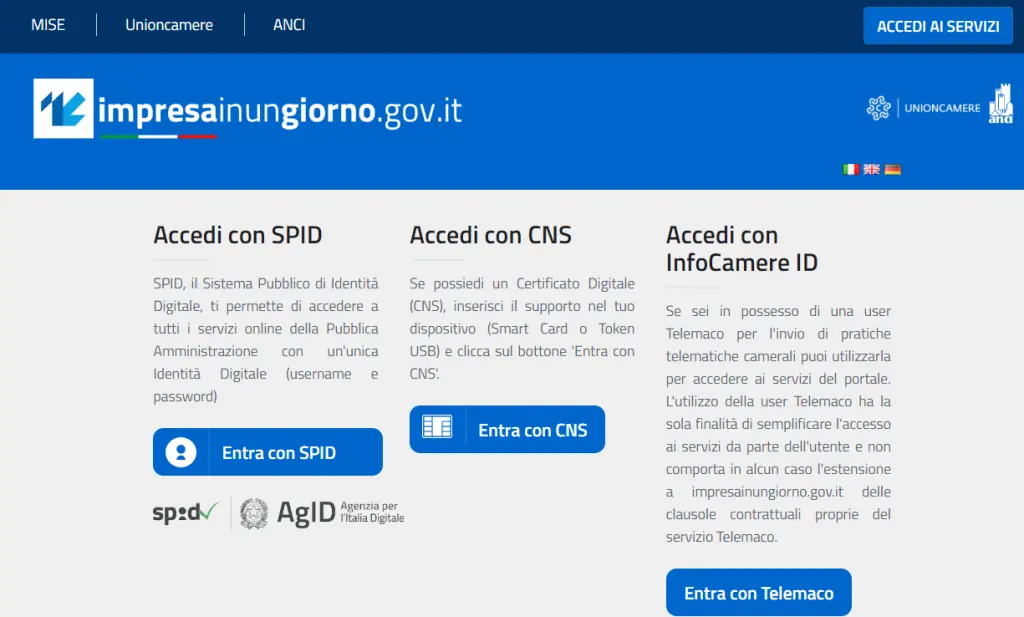Click the user avatar icon on SPID button
Image resolution: width=1024 pixels, height=617 pixels.
click(181, 452)
